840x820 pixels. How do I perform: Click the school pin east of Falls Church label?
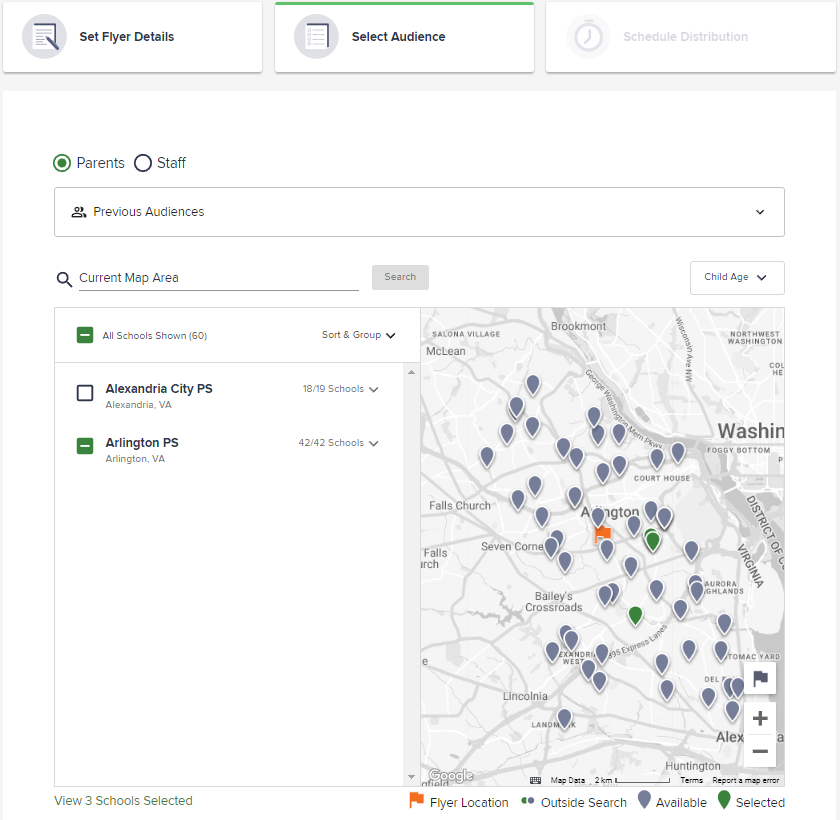coord(518,500)
